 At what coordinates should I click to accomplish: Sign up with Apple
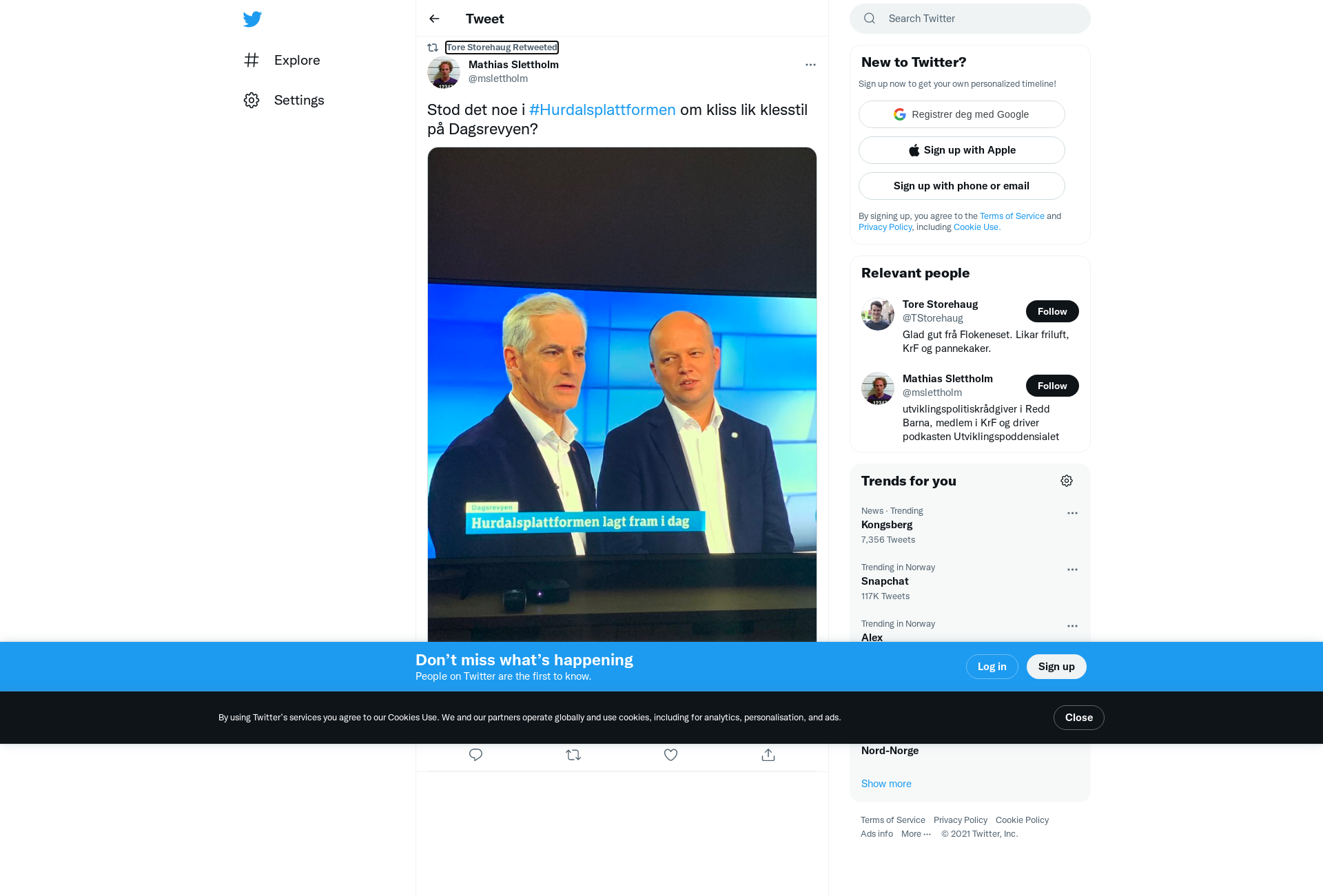pos(962,150)
